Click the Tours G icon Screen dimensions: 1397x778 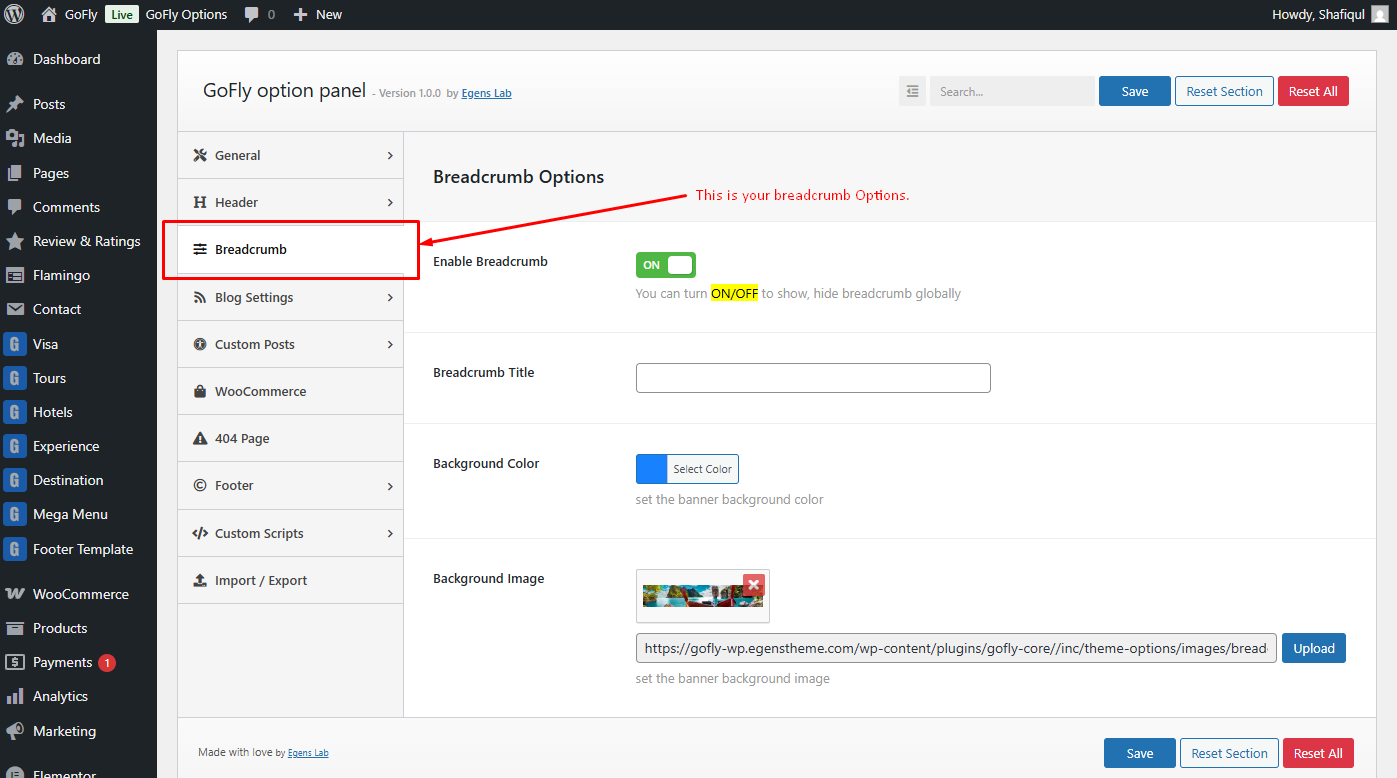(x=15, y=378)
